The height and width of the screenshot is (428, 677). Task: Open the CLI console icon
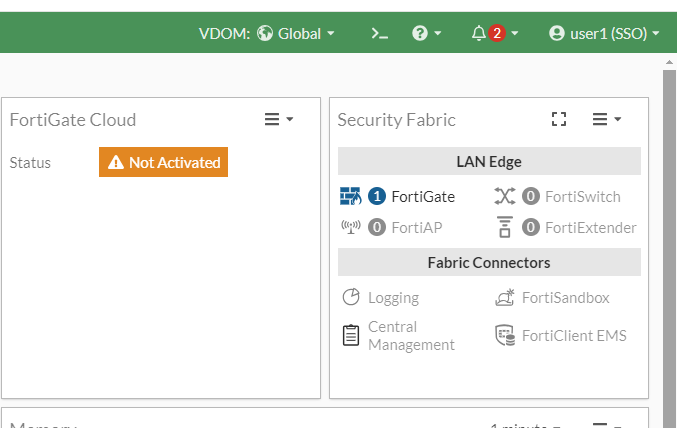pyautogui.click(x=379, y=33)
